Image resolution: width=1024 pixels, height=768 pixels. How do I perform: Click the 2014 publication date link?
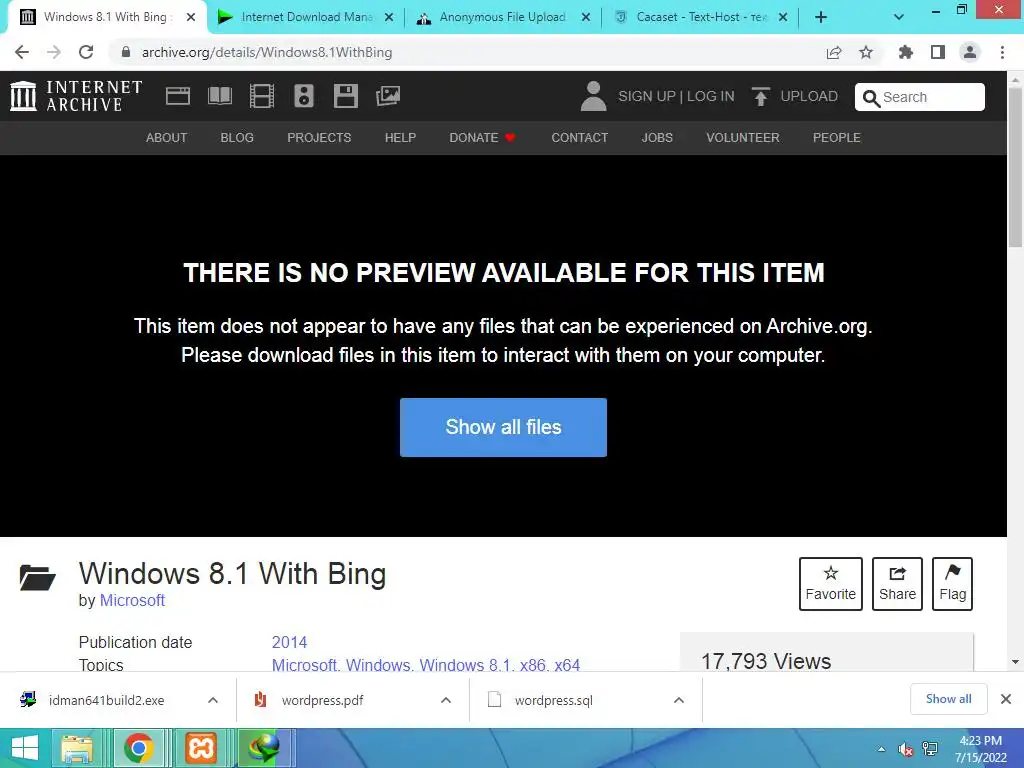(289, 643)
